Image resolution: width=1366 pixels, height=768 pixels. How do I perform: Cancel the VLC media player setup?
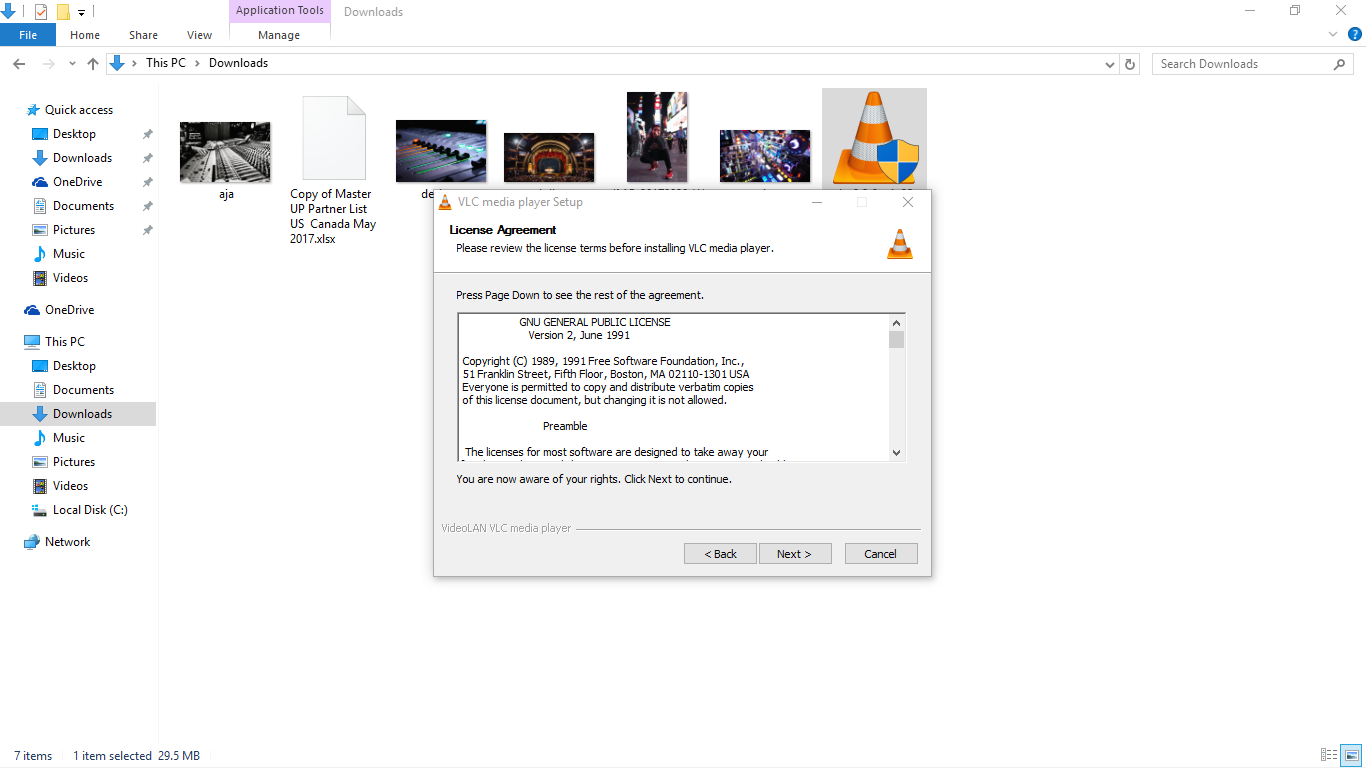[881, 554]
